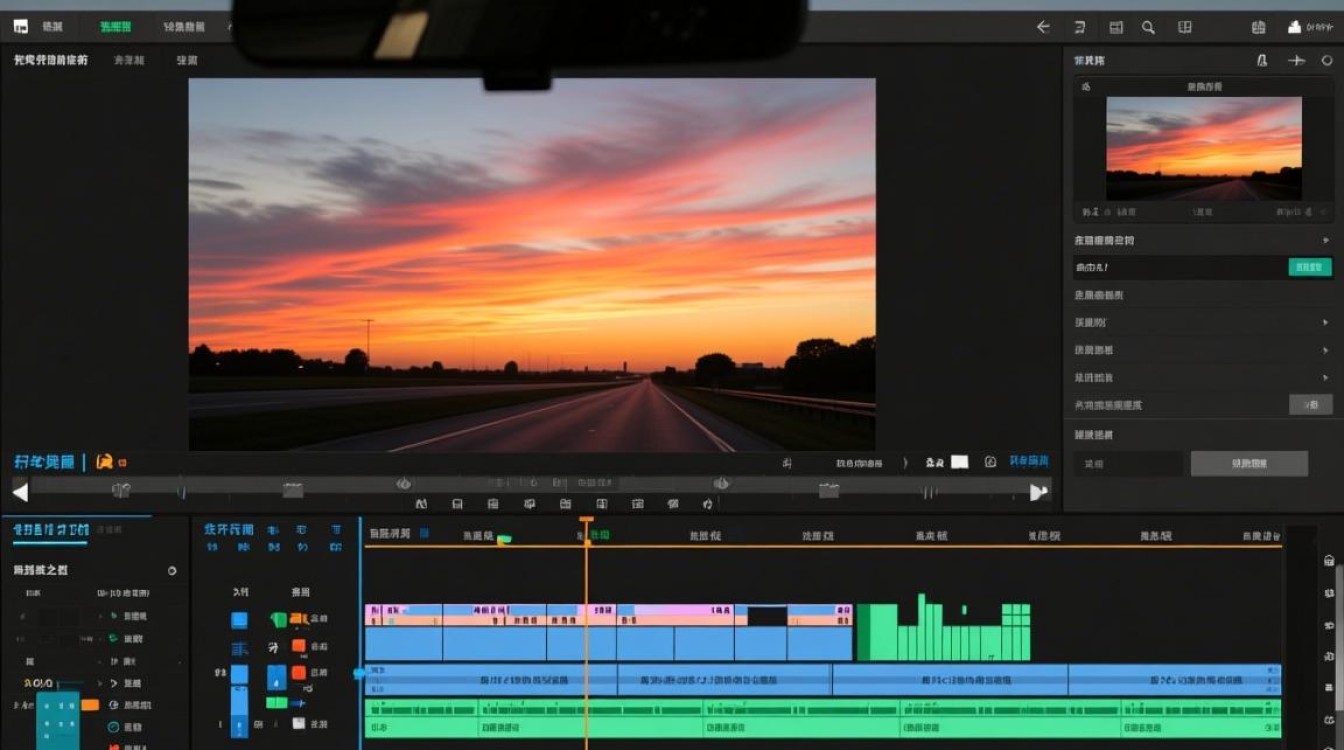Click the text input field in right panel
This screenshot has width=1344, height=750.
(1129, 463)
